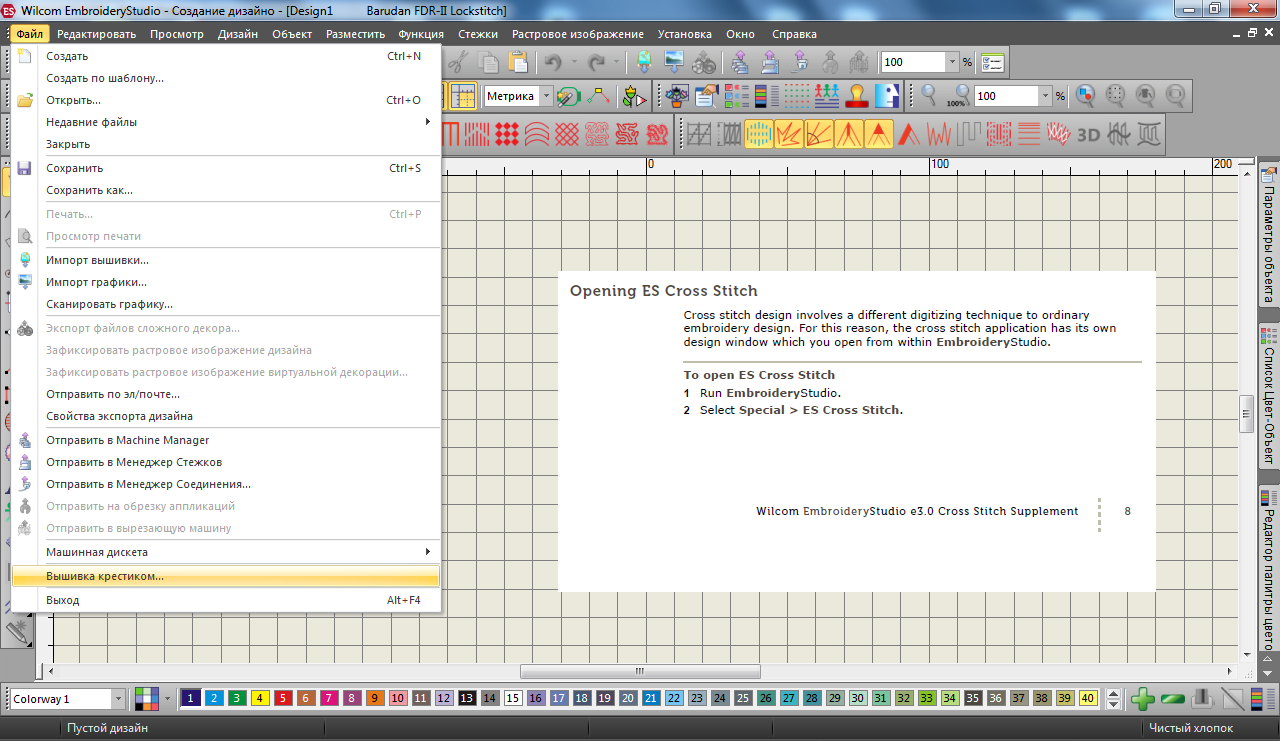Select the red diamond motif fill icon

click(508, 132)
